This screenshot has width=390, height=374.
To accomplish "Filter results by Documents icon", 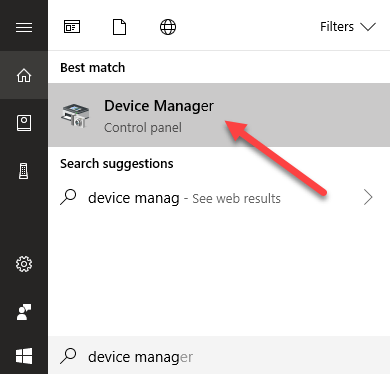I will coord(119,27).
